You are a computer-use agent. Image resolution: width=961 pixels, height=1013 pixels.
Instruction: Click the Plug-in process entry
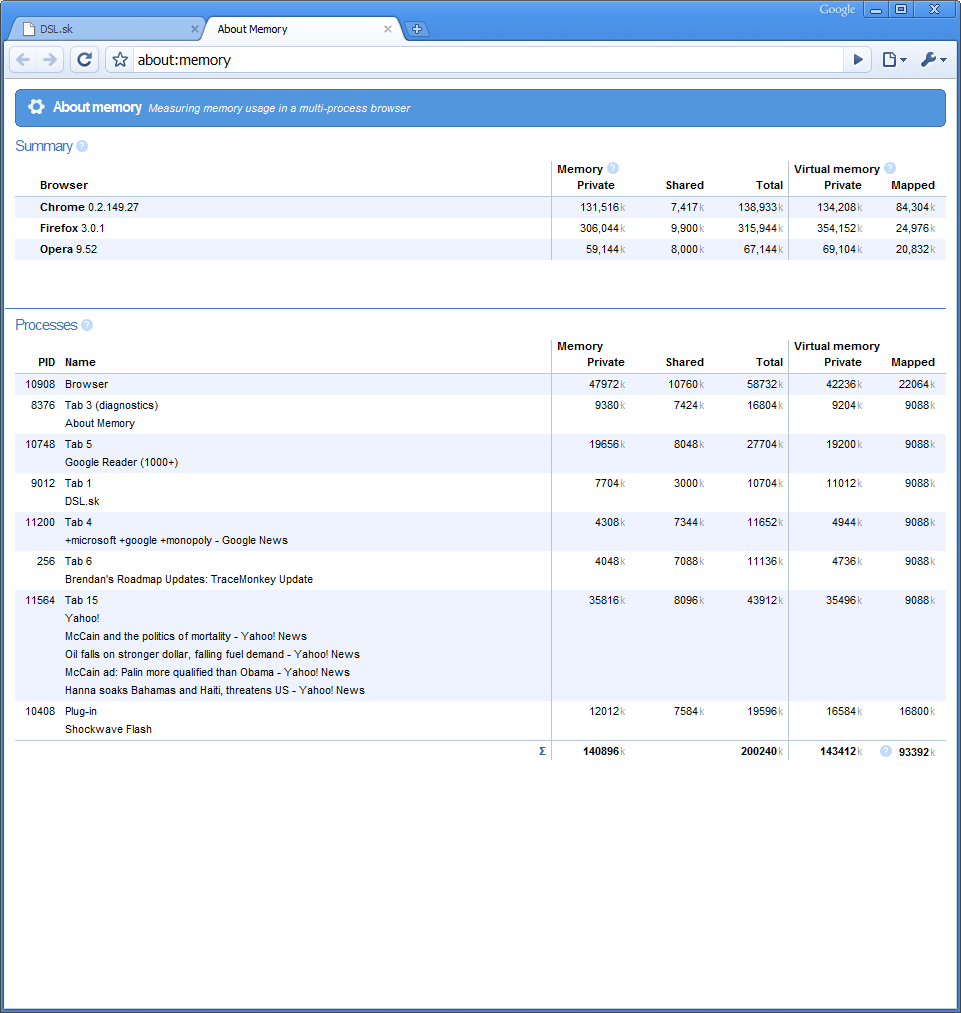tap(81, 711)
